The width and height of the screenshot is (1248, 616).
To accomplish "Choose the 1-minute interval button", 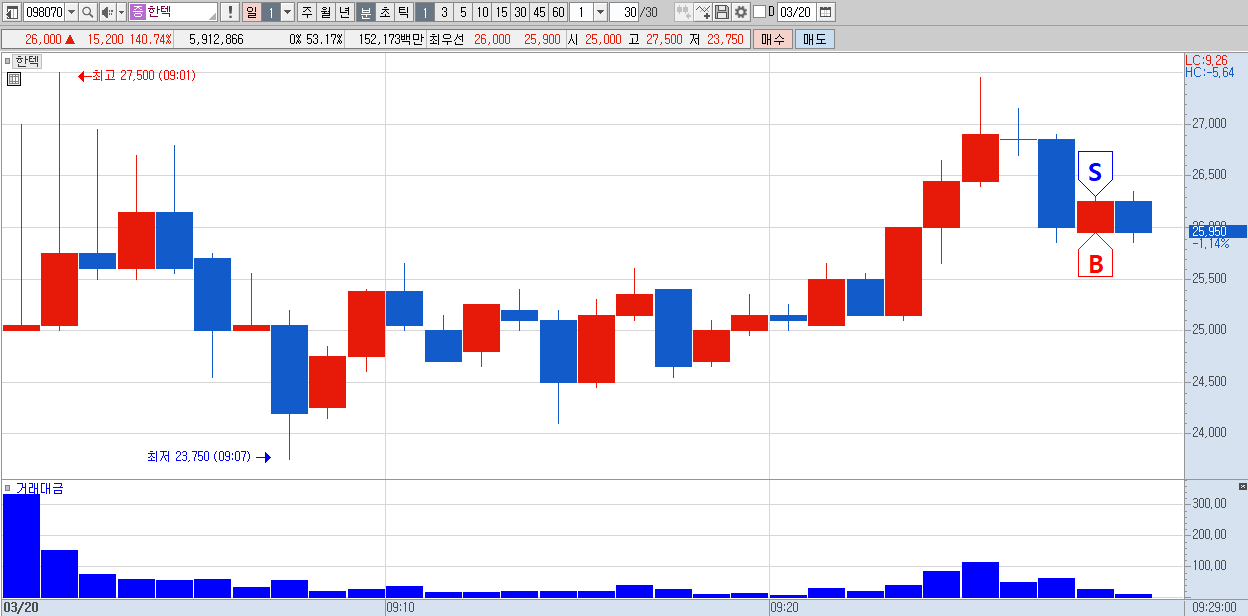I will [x=424, y=12].
